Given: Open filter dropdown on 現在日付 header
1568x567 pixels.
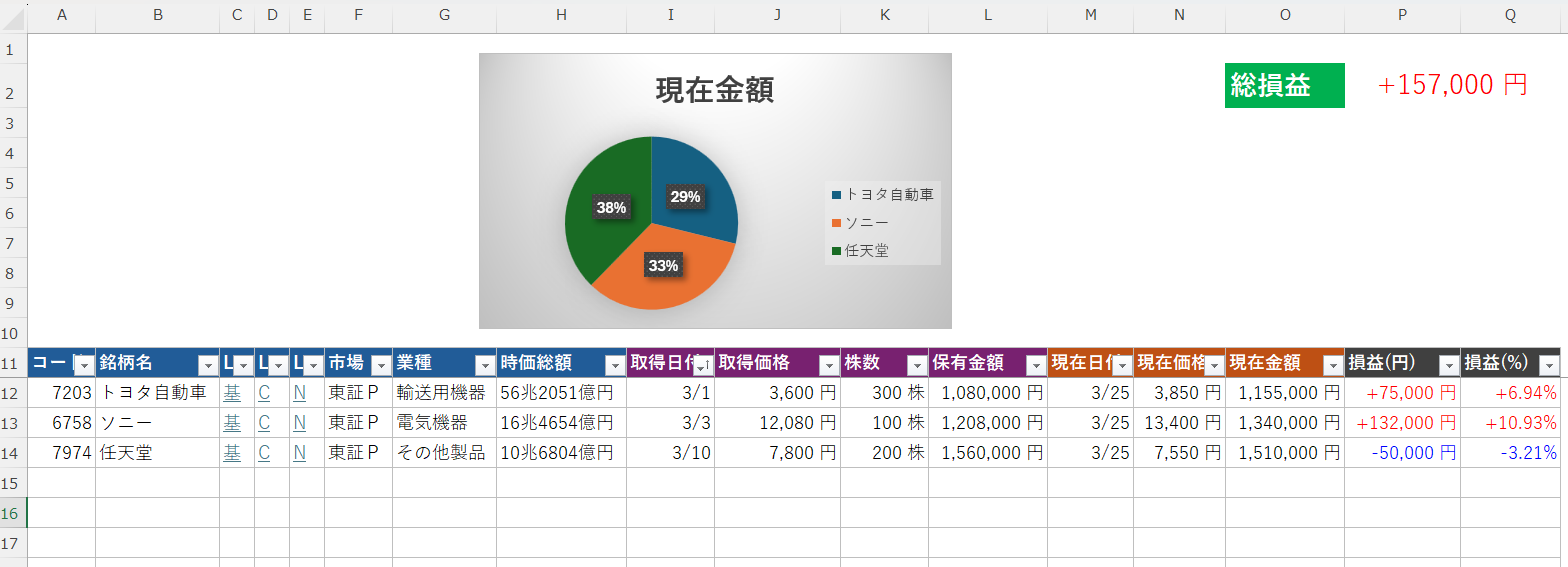Looking at the screenshot, I should coord(1122,365).
